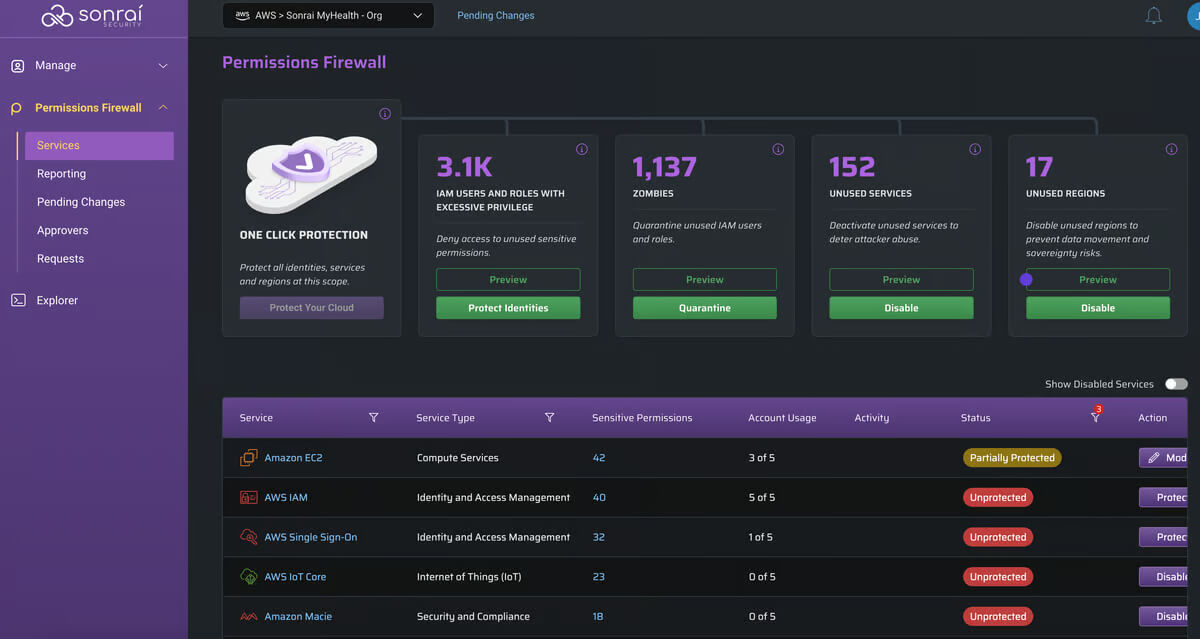Open the AWS Sonrai MyHealth Org scope dropdown
The width and height of the screenshot is (1200, 639).
click(x=328, y=16)
